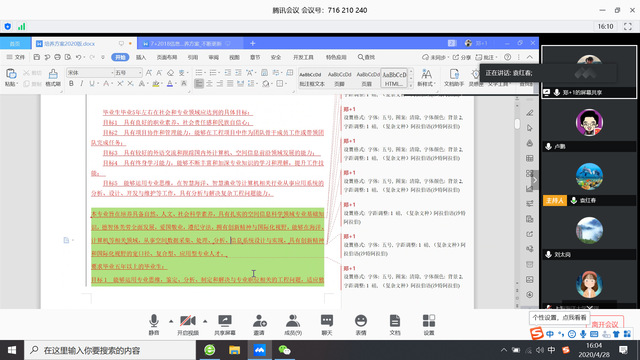640x360 pixels.
Task: Open share screen option
Action: click(225, 324)
